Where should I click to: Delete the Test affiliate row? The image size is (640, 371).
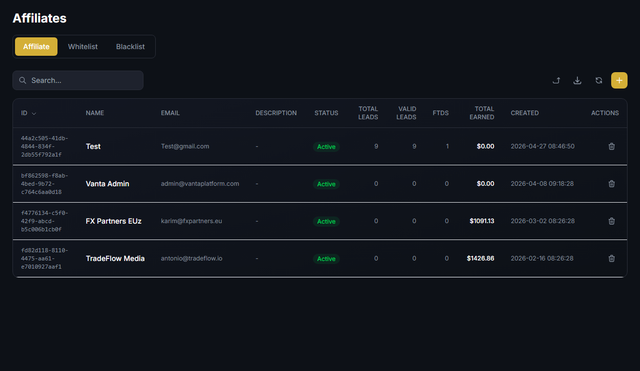[x=611, y=146]
